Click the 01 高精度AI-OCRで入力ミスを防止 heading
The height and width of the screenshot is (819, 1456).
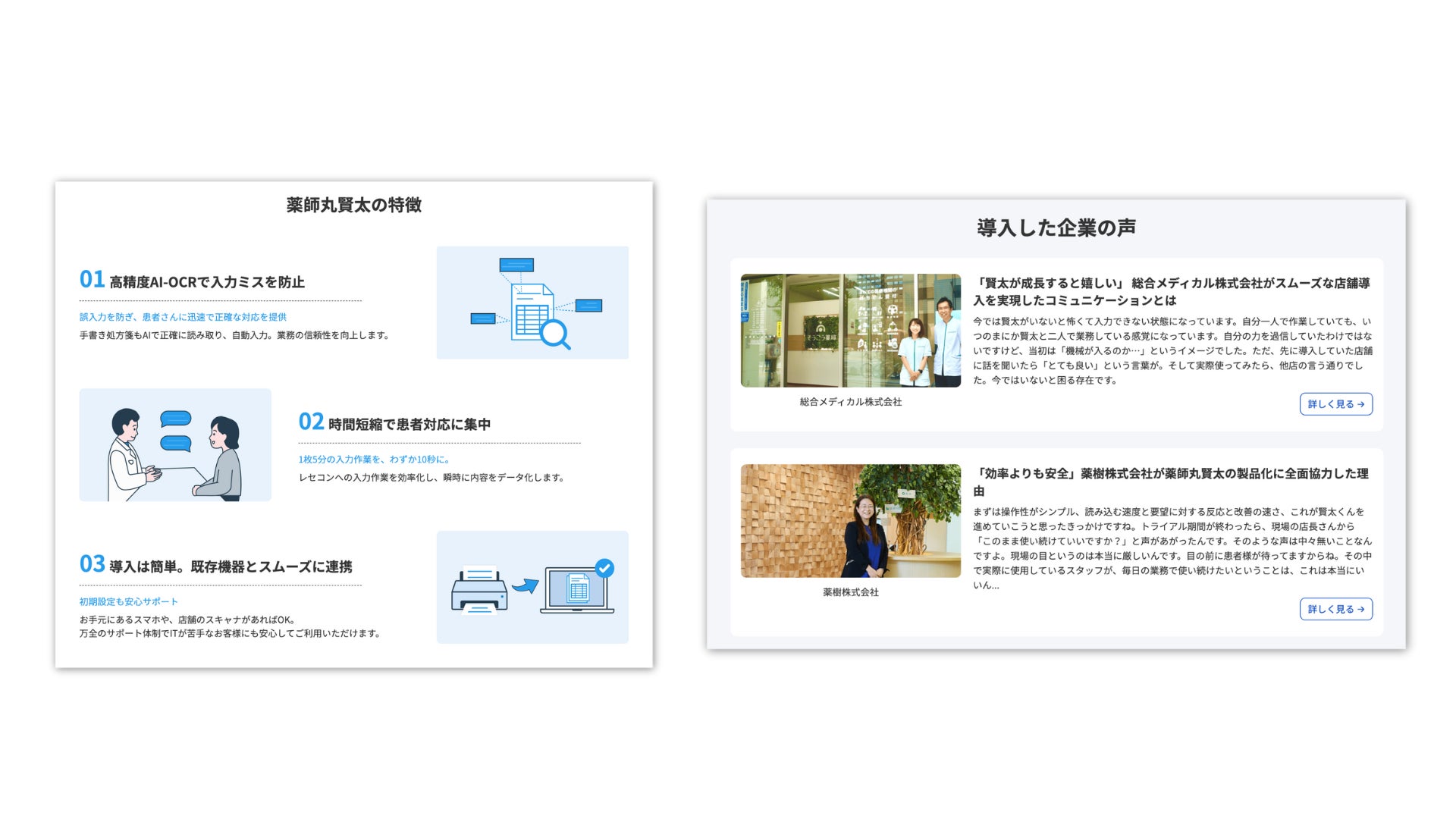[193, 281]
